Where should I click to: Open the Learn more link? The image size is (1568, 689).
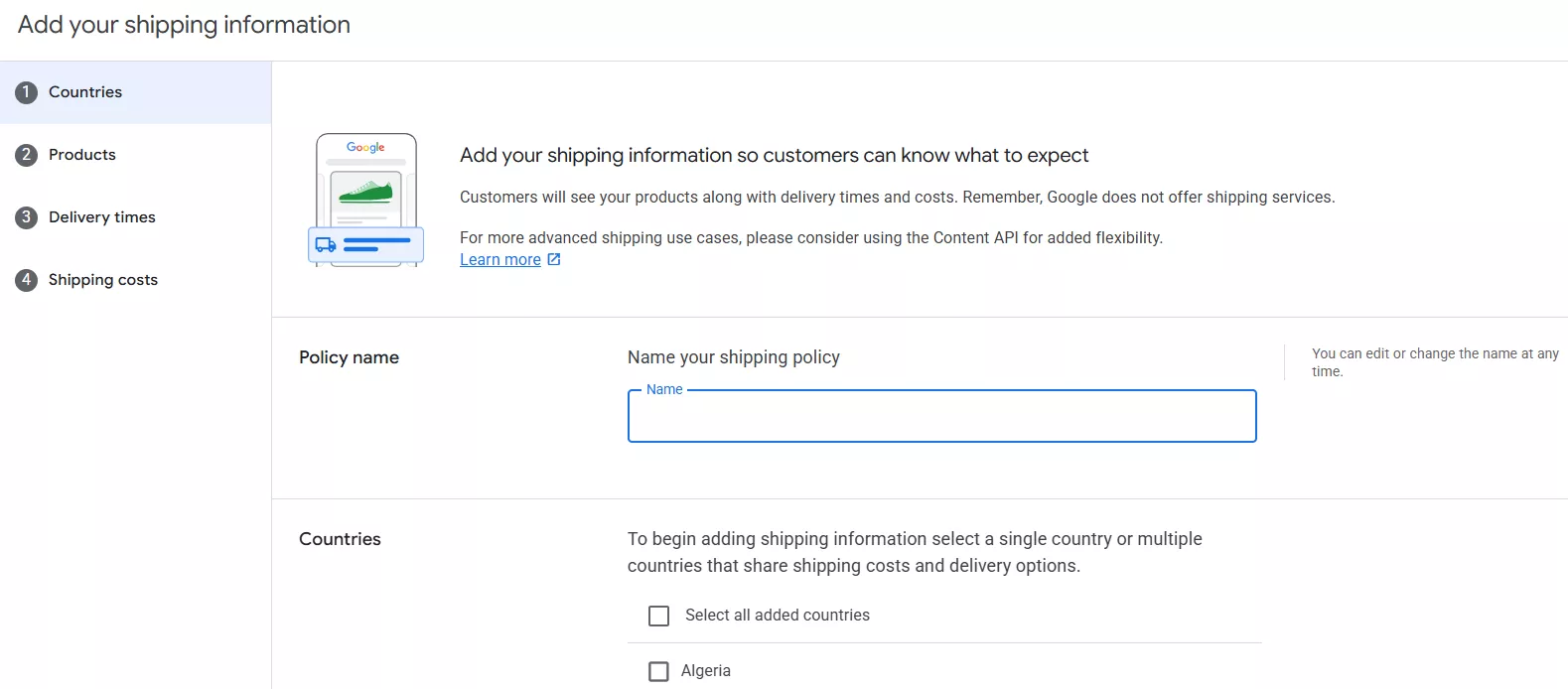coord(500,260)
